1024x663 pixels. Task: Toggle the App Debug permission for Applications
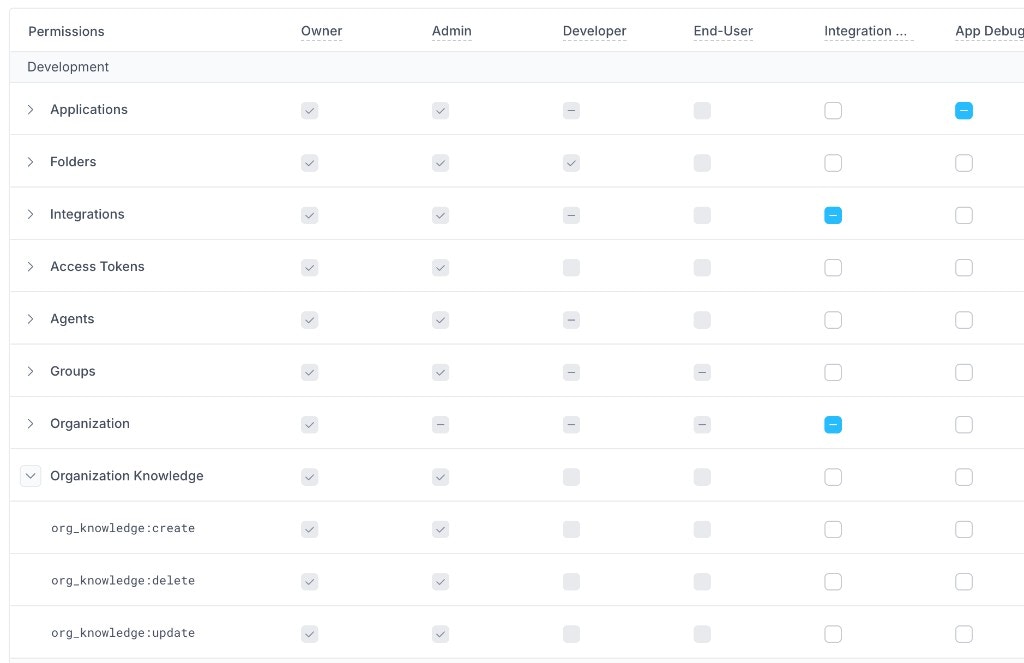(x=964, y=110)
